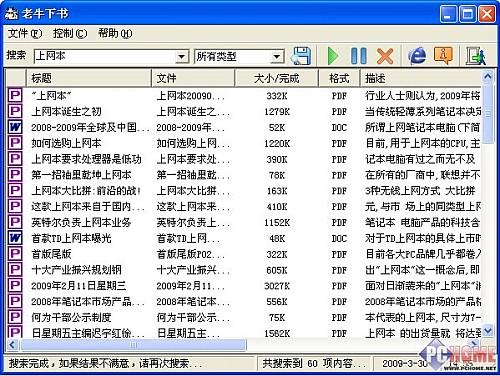Click the vertical scrollbar down arrow
This screenshot has height=376, width=500.
[487, 331]
